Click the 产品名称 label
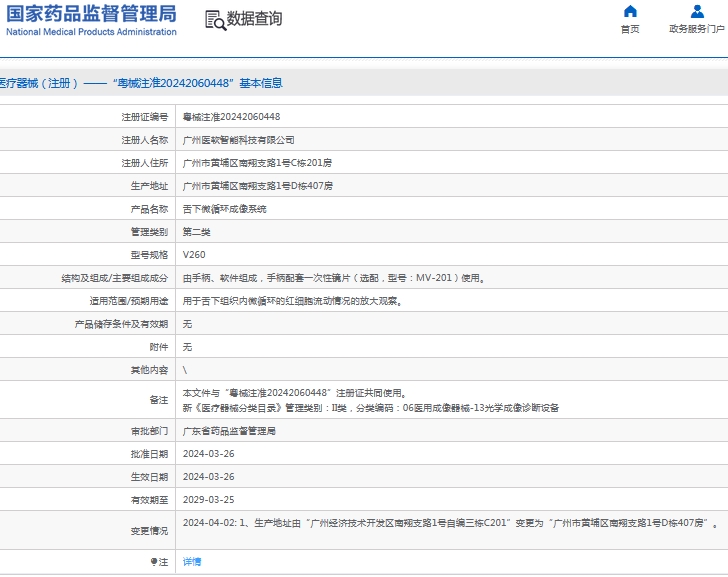 click(x=149, y=209)
